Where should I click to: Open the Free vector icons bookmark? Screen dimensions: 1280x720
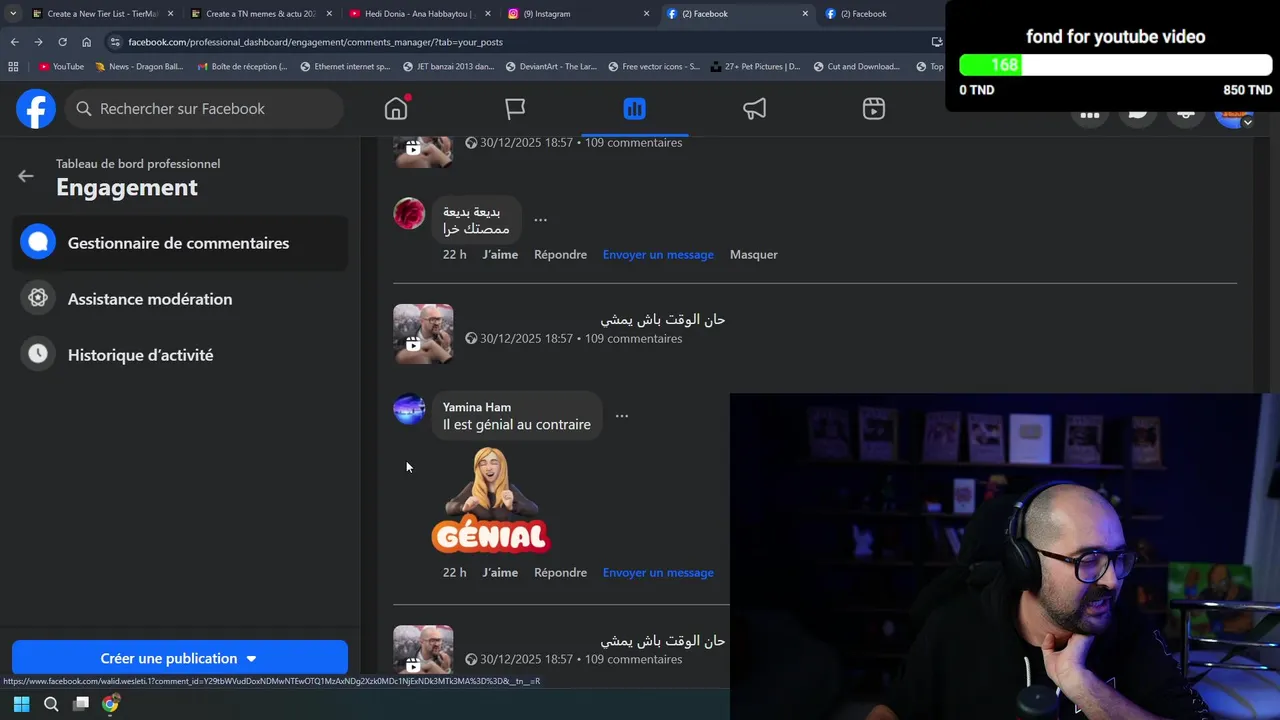click(654, 67)
